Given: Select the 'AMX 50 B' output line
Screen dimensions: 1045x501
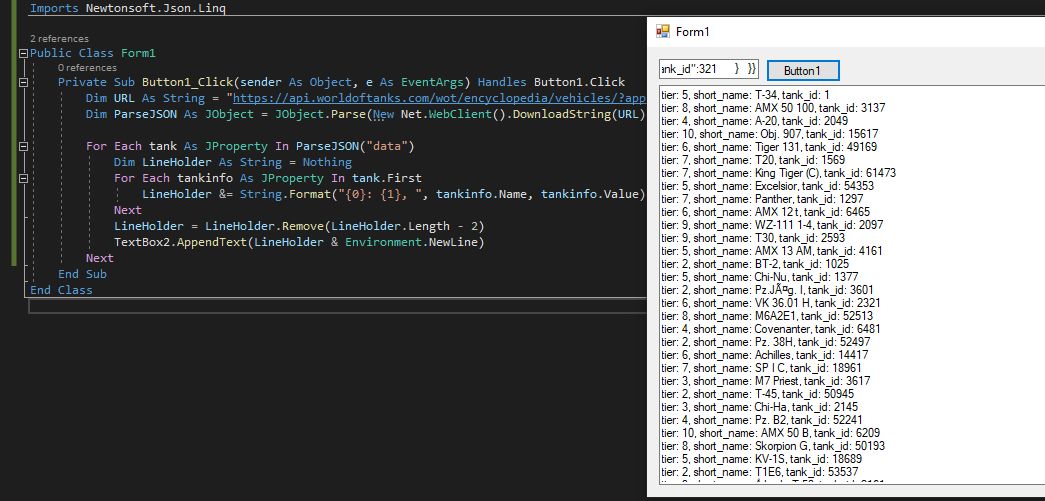Looking at the screenshot, I should tap(770, 433).
